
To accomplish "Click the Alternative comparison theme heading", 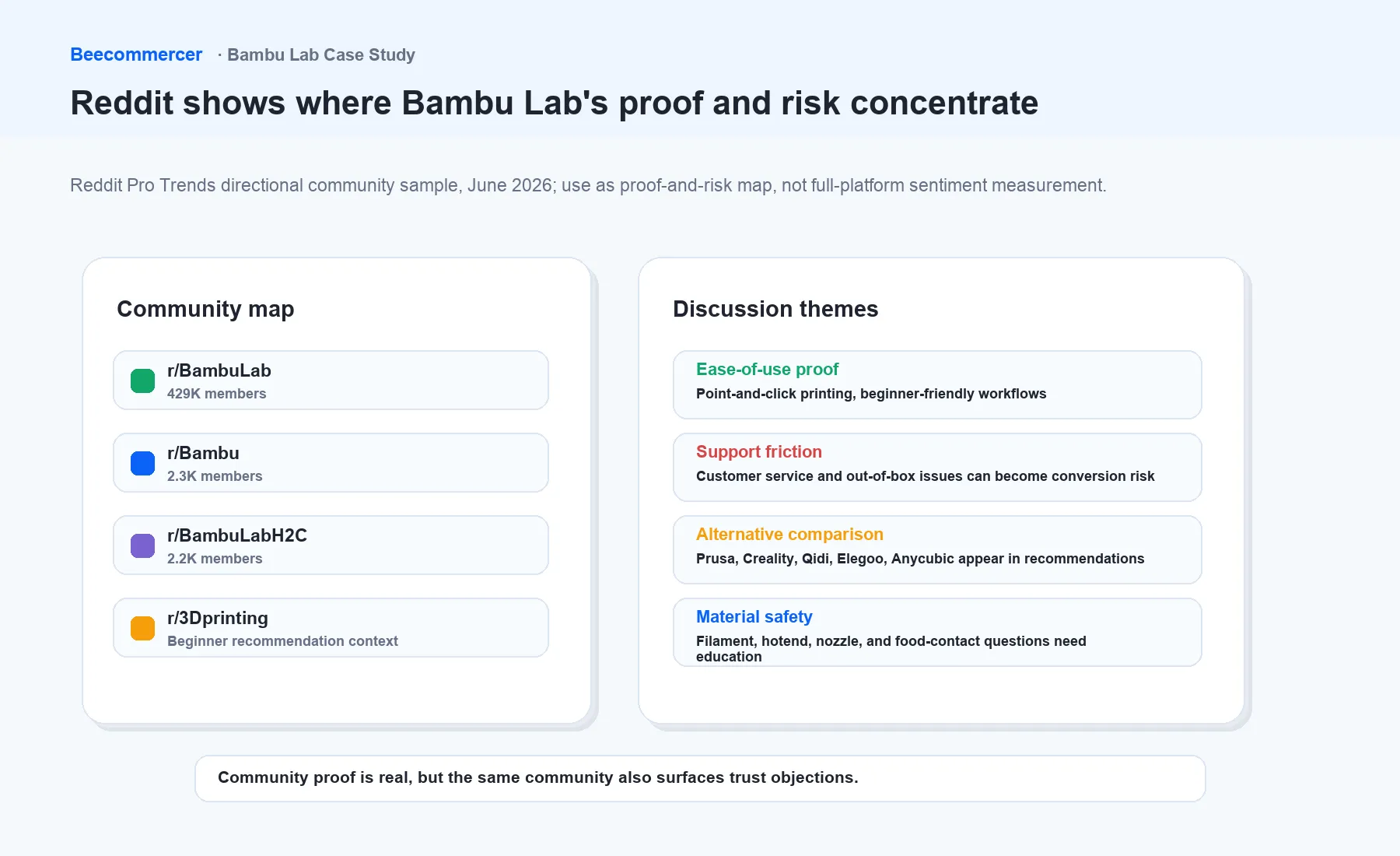I will click(x=789, y=534).
